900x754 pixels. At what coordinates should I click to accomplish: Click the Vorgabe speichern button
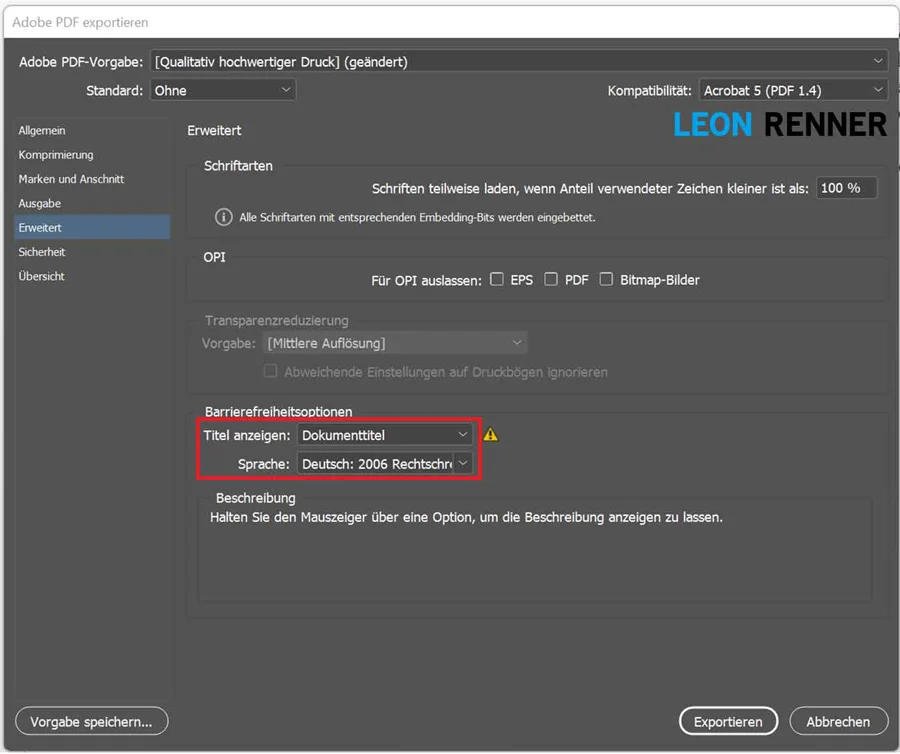tap(92, 721)
